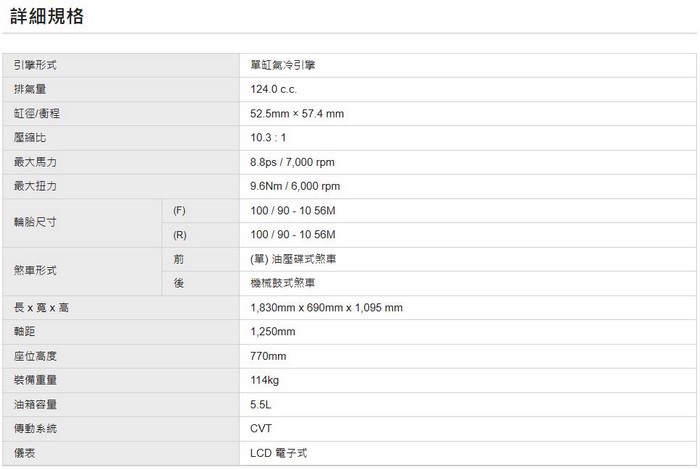Select the 1,250mm wheelbase value
Image resolution: width=700 pixels, height=470 pixels.
(272, 331)
